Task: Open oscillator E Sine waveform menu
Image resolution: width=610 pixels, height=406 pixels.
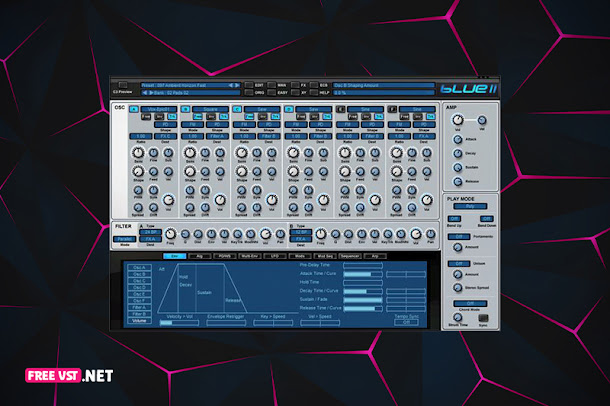Action: point(365,109)
